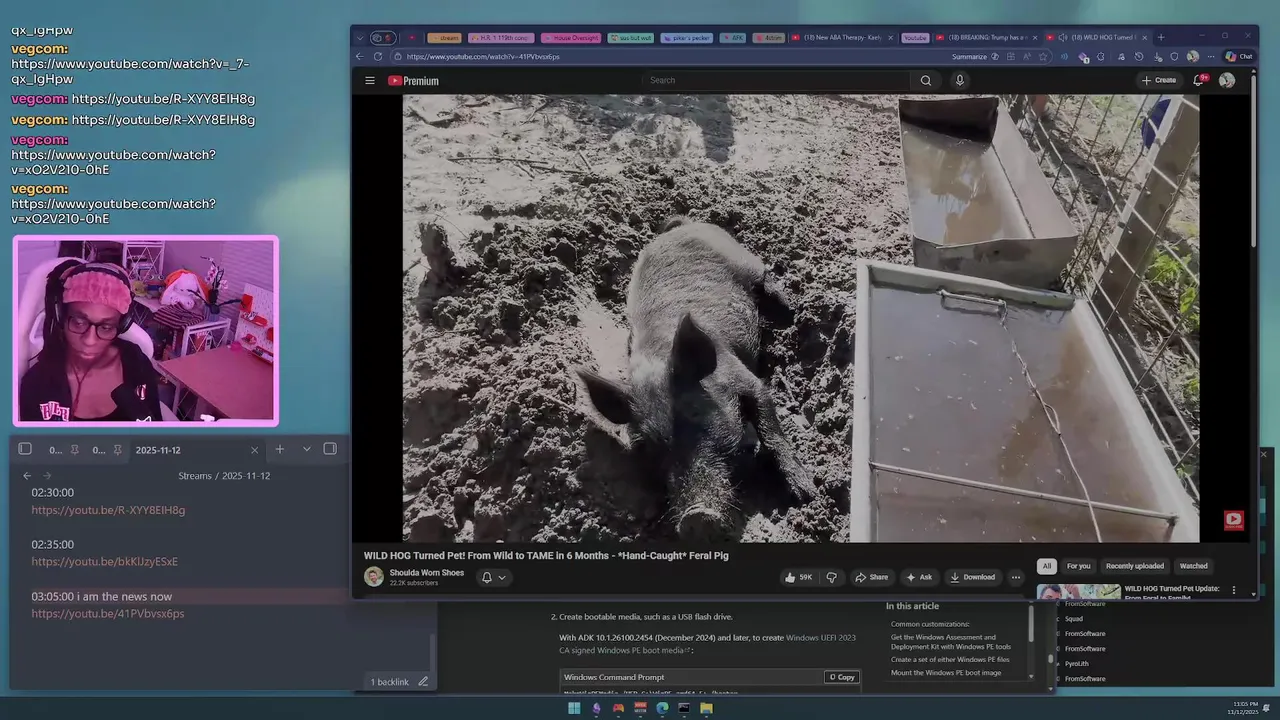This screenshot has width=1280, height=720.
Task: Click the '03:05:00 i am the news now' line
Action: [101, 596]
